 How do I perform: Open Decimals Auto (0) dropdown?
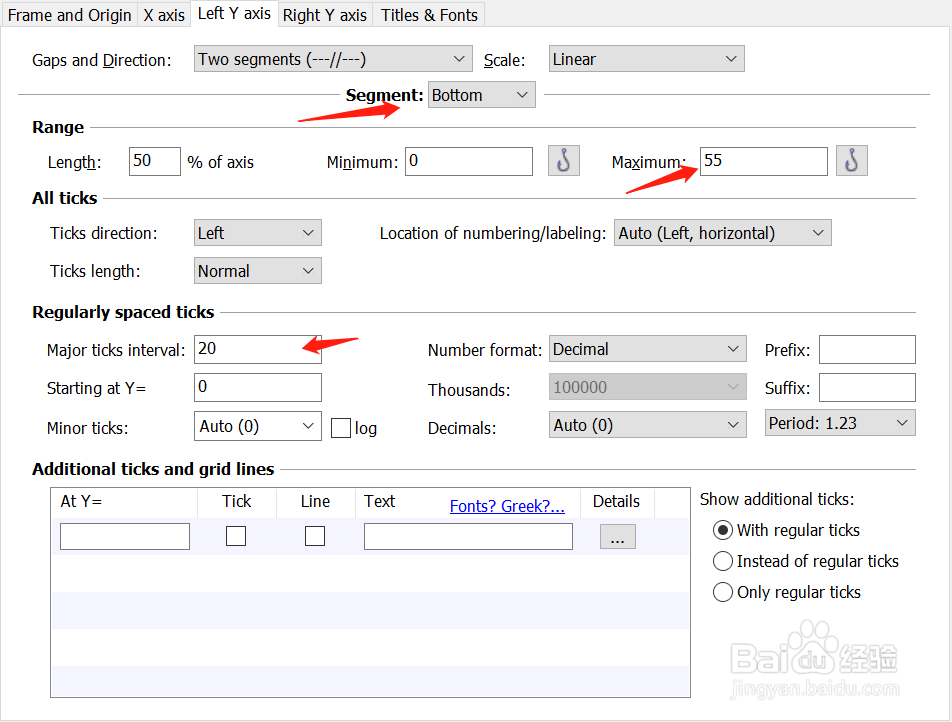(648, 425)
